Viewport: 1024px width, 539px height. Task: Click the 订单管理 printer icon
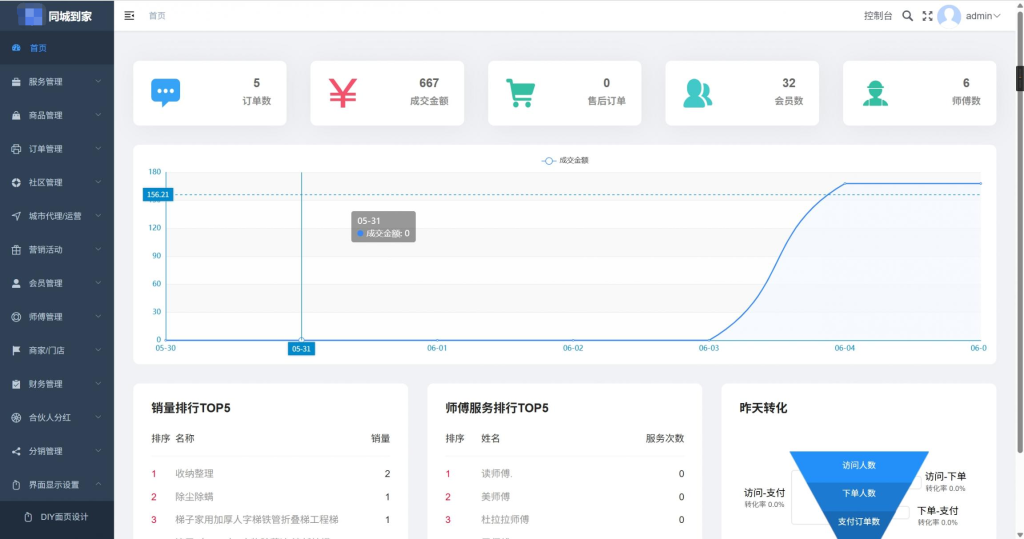coord(16,149)
